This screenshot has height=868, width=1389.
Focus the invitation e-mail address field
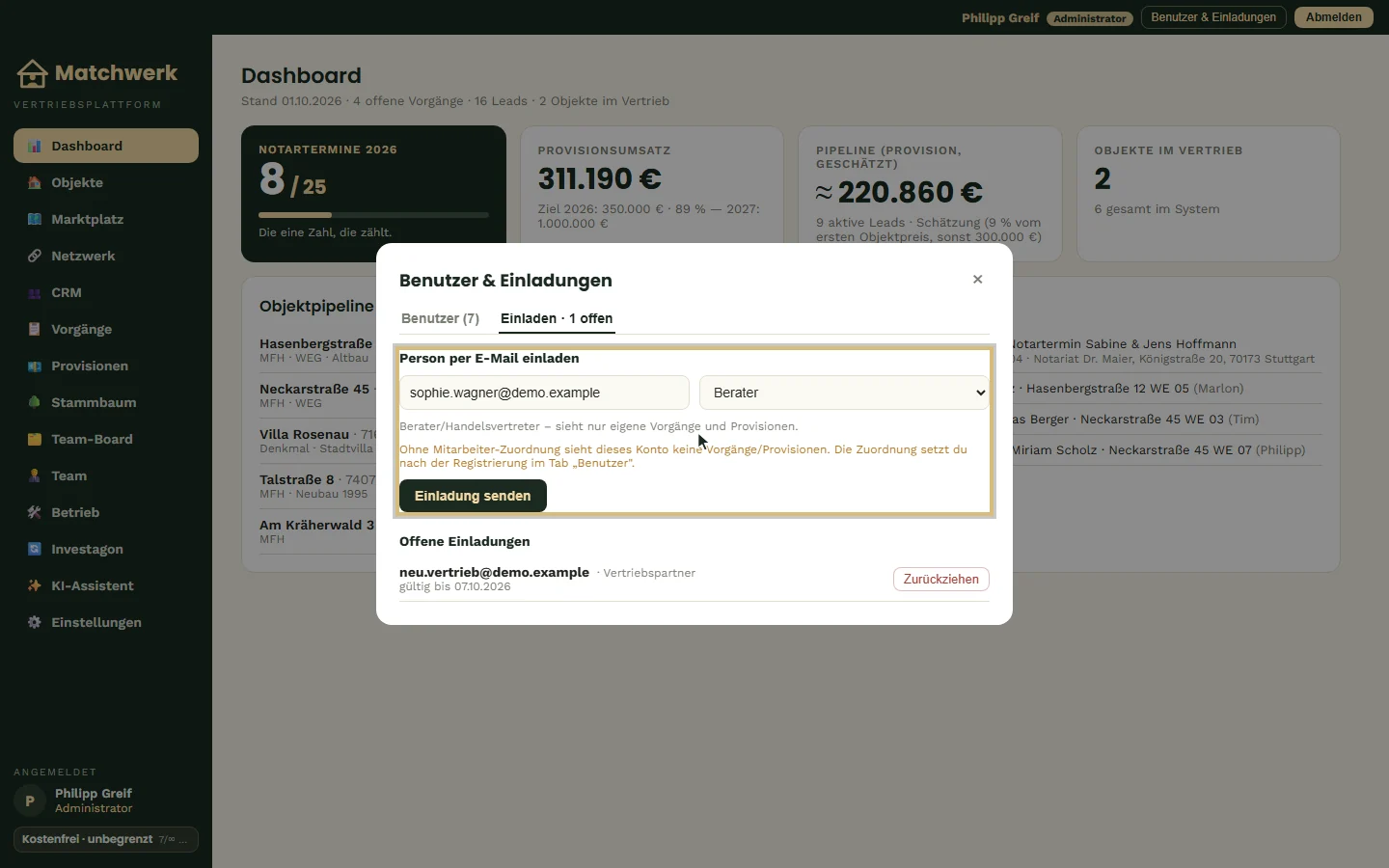pos(544,393)
